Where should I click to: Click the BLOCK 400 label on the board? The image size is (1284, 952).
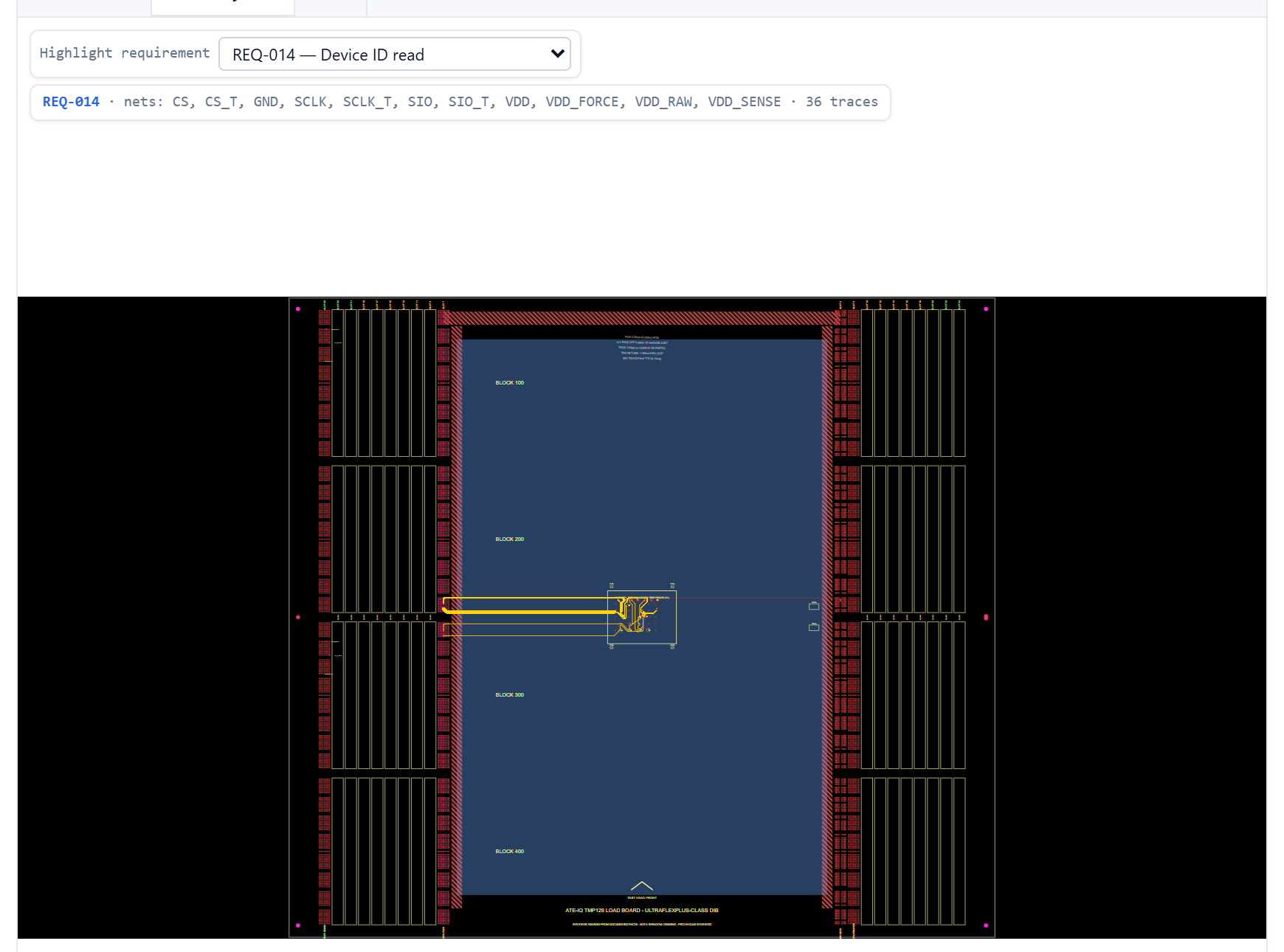pos(510,852)
